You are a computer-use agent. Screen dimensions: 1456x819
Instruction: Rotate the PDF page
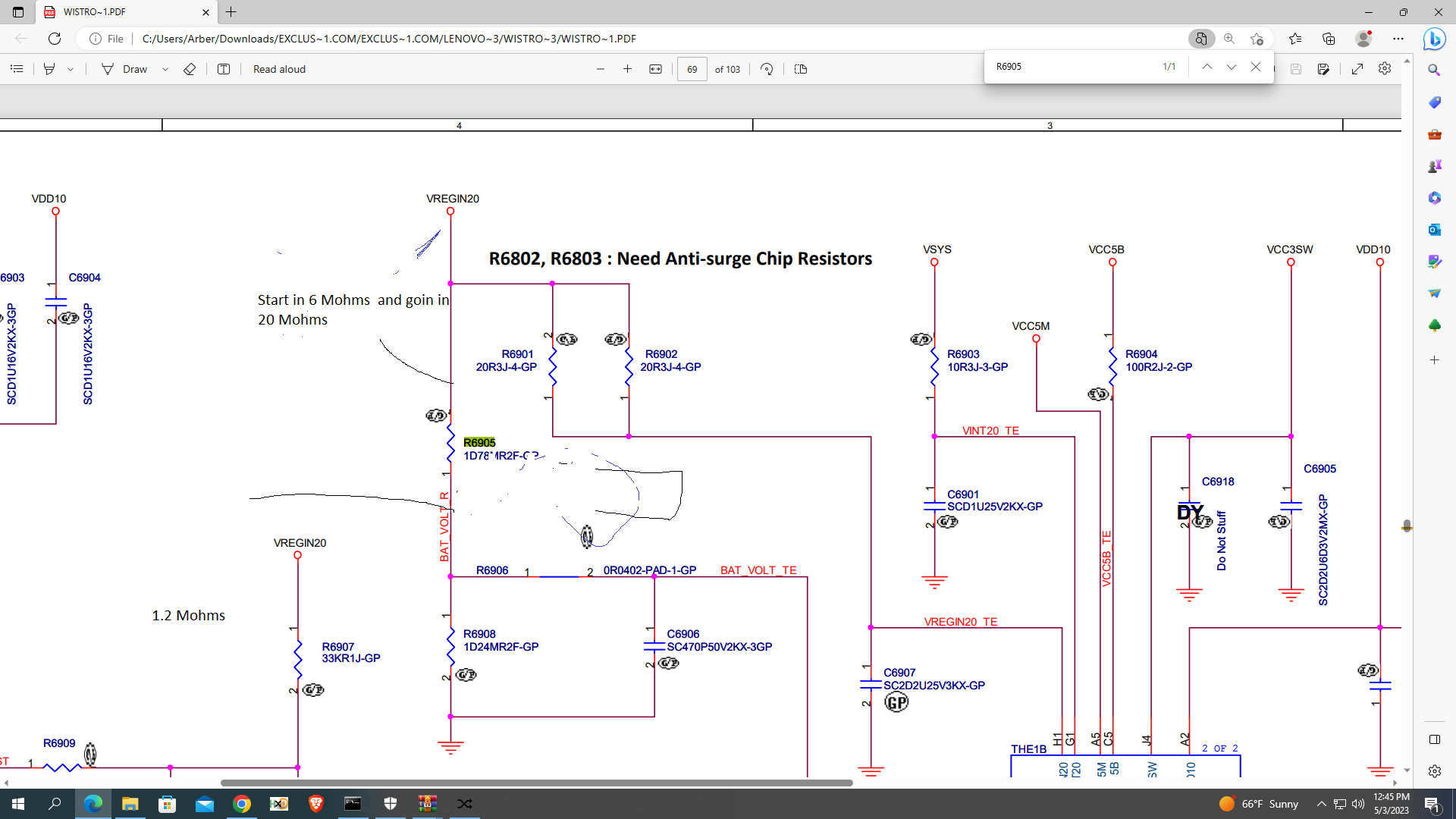pyautogui.click(x=767, y=69)
